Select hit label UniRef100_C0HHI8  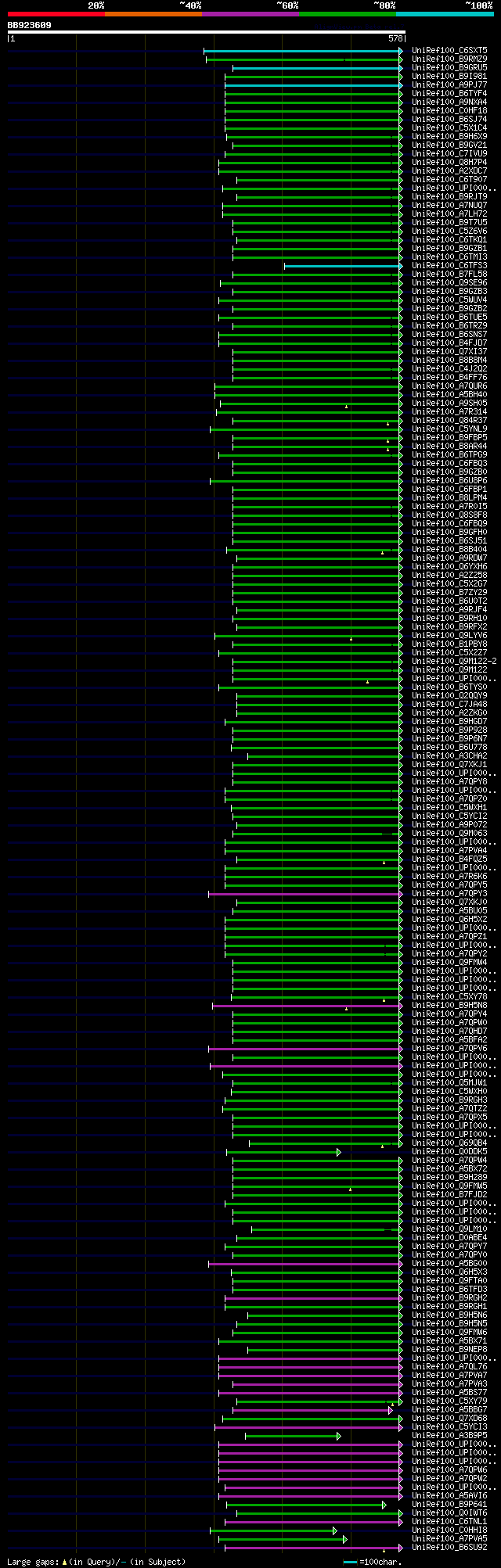(x=449, y=1530)
